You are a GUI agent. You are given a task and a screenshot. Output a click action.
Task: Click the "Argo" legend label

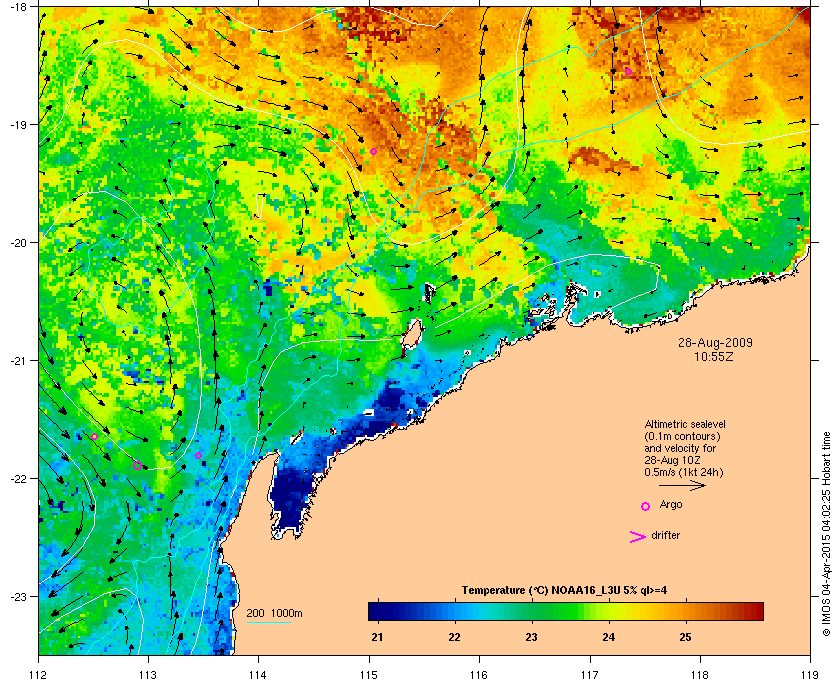point(671,505)
